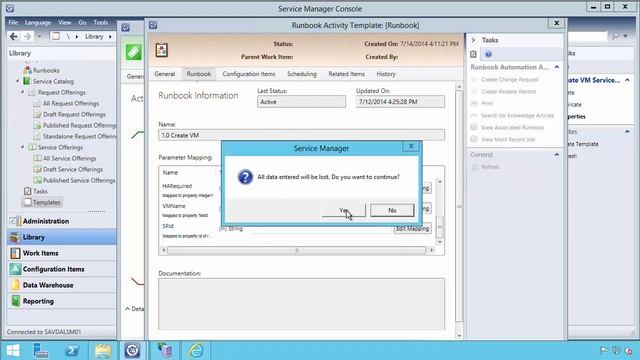The width and height of the screenshot is (640, 360).
Task: Open the View menu
Action: [64, 22]
